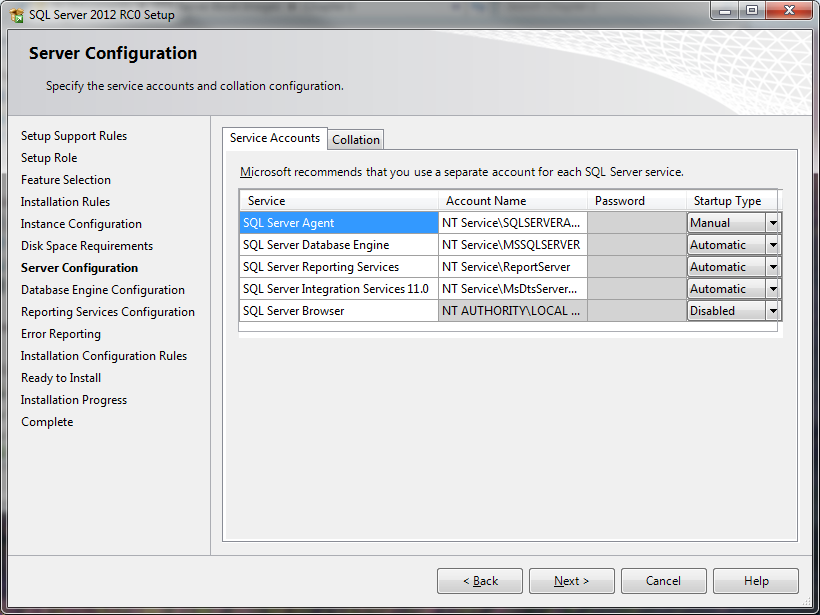Click the Feature Selection step
This screenshot has width=820, height=615.
pos(66,180)
